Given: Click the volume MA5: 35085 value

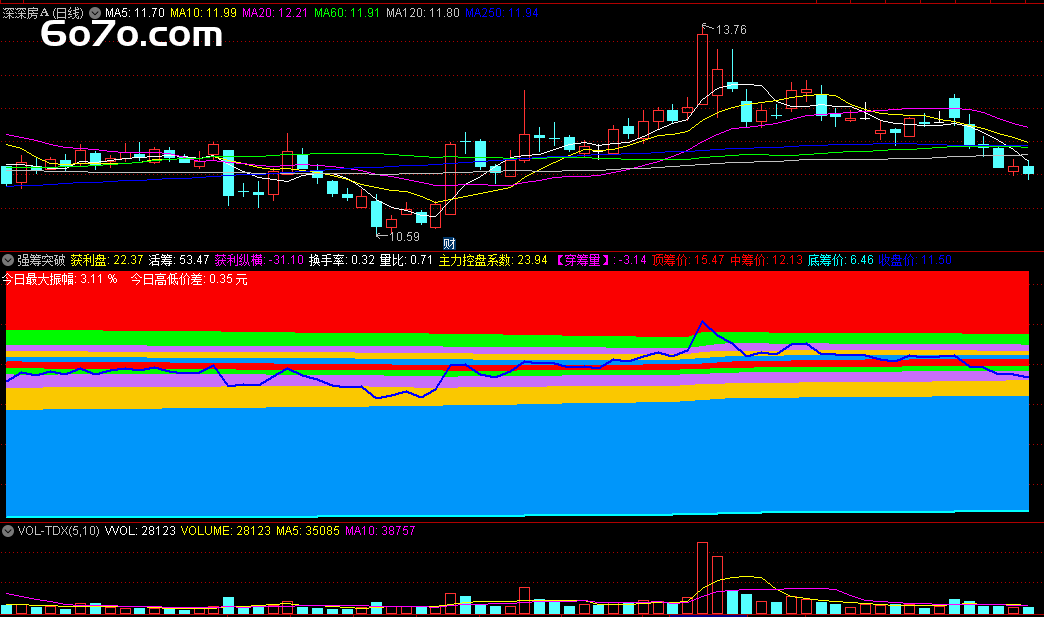Looking at the screenshot, I should [x=308, y=530].
